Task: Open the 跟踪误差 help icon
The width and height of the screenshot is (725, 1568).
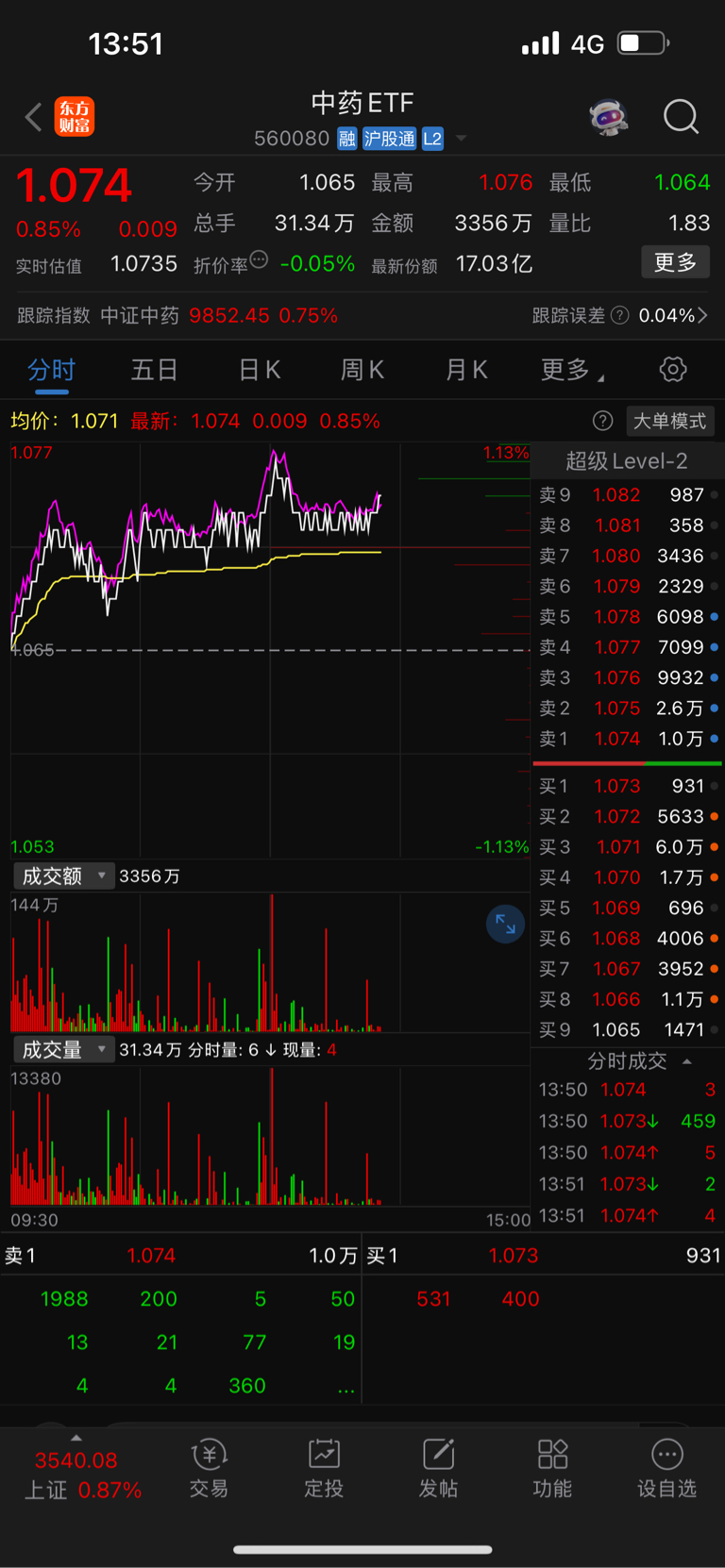Action: coord(619,315)
